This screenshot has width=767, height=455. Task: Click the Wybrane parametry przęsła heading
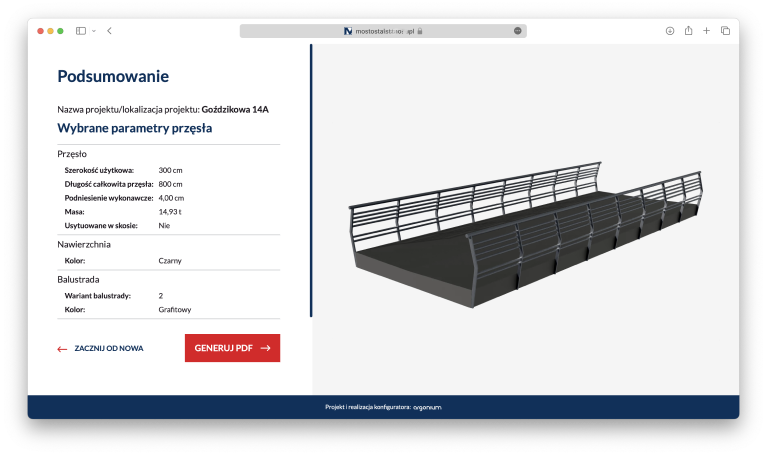coord(135,128)
